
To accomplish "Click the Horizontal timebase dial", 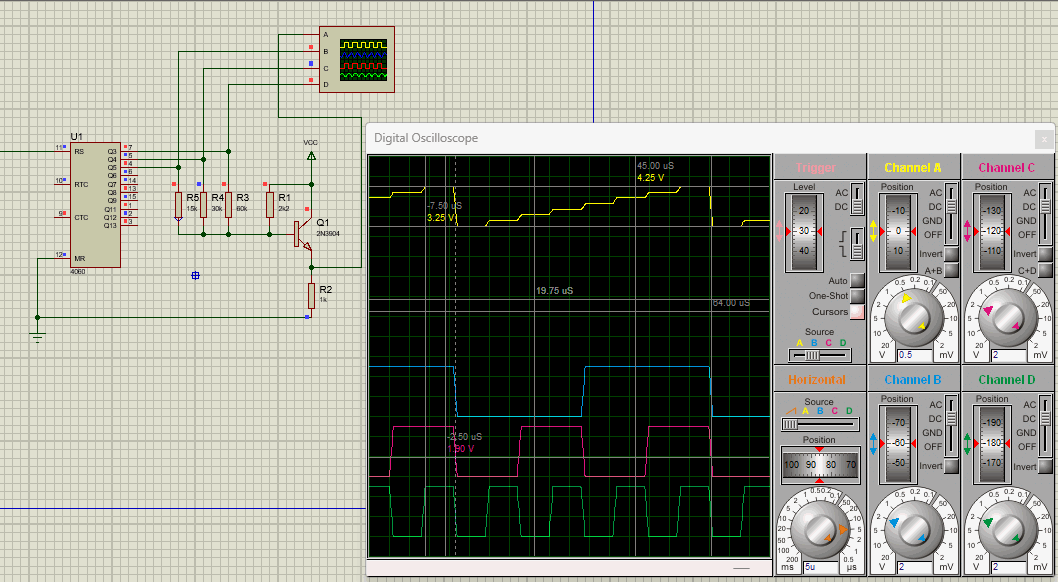I will tap(819, 529).
